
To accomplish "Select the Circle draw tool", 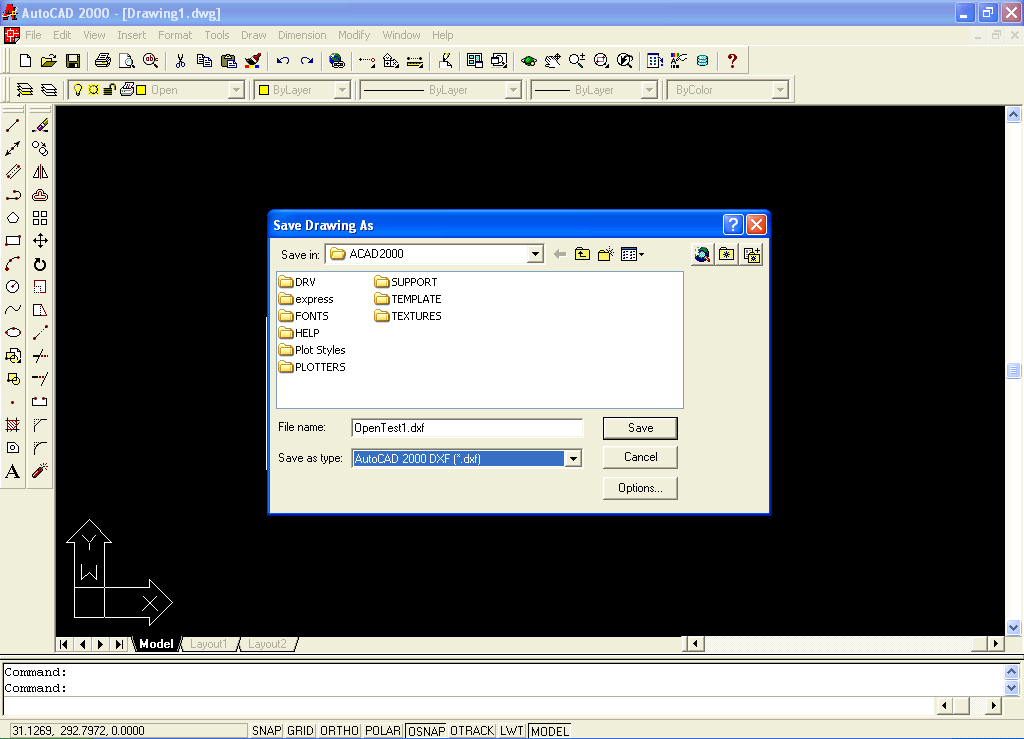I will (x=12, y=287).
